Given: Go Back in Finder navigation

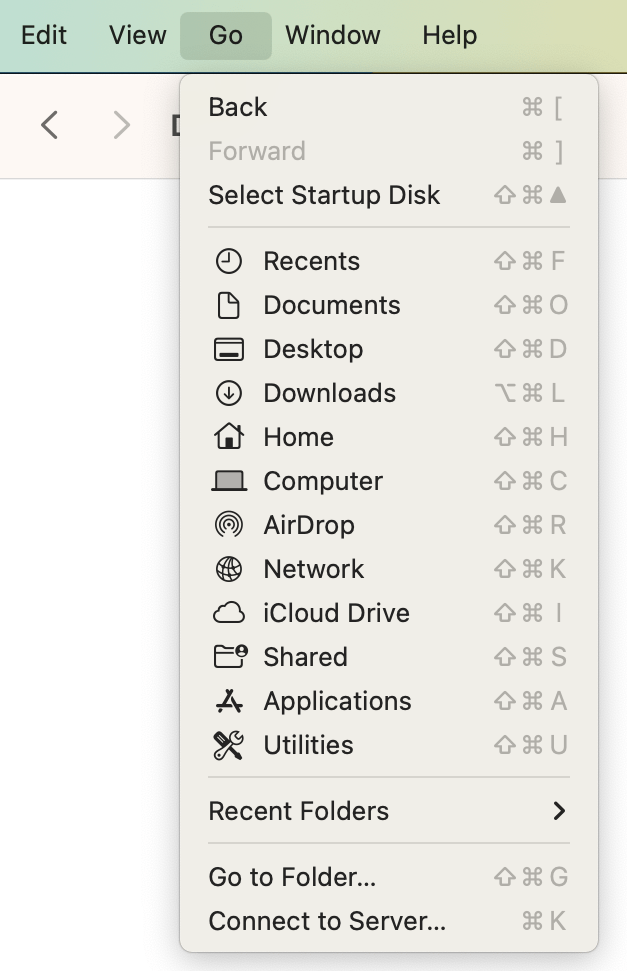Looking at the screenshot, I should [238, 107].
